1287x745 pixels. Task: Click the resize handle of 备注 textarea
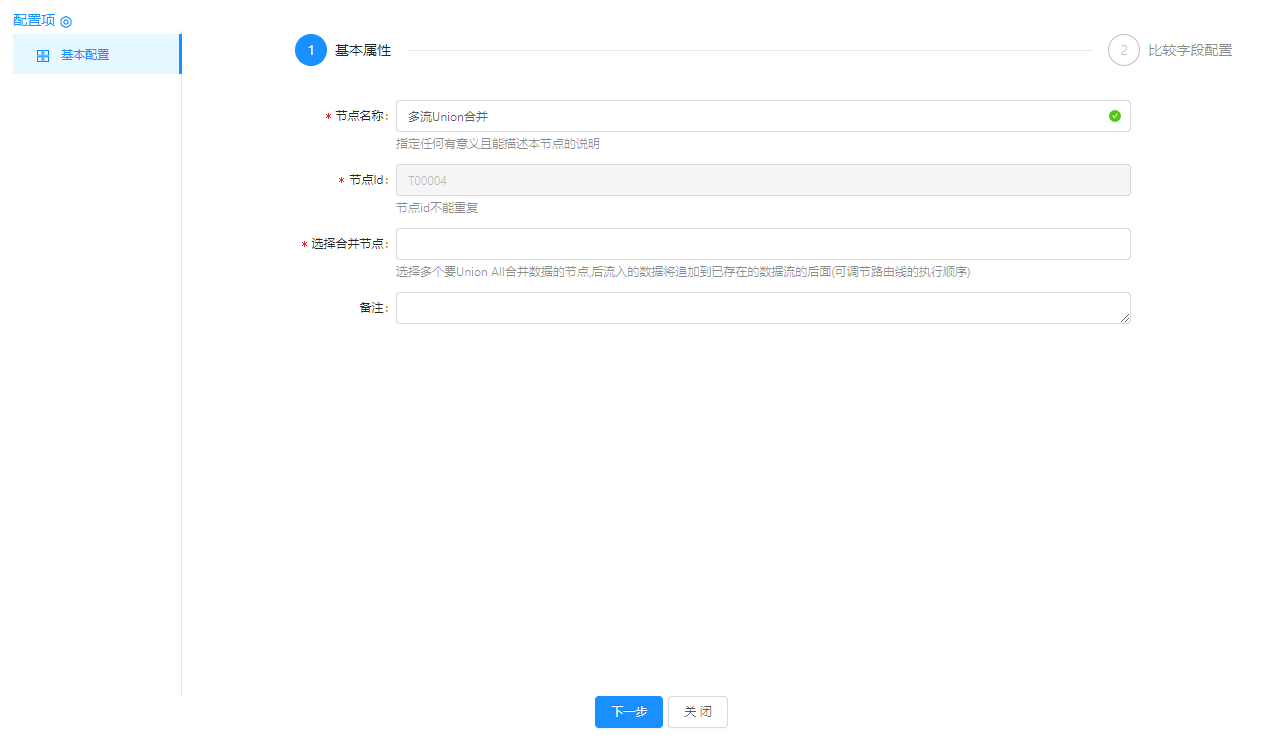pos(1125,318)
